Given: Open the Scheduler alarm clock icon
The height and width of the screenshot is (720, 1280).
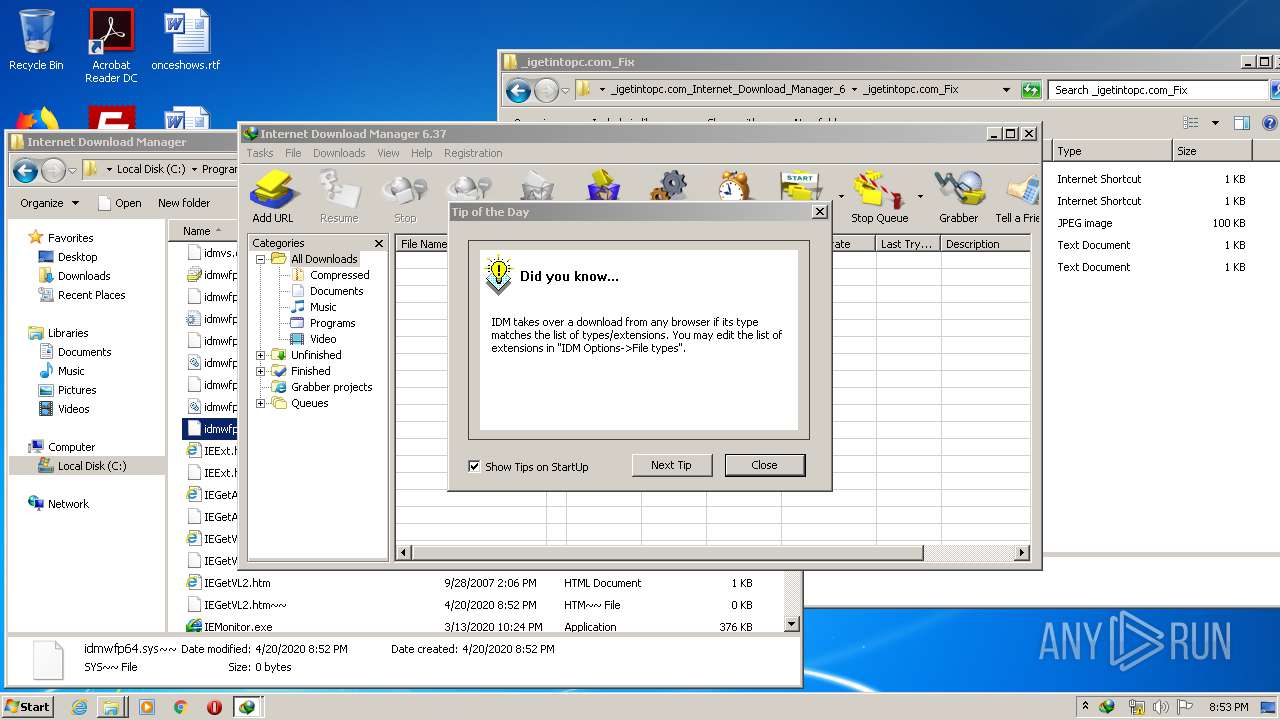Looking at the screenshot, I should pyautogui.click(x=735, y=186).
